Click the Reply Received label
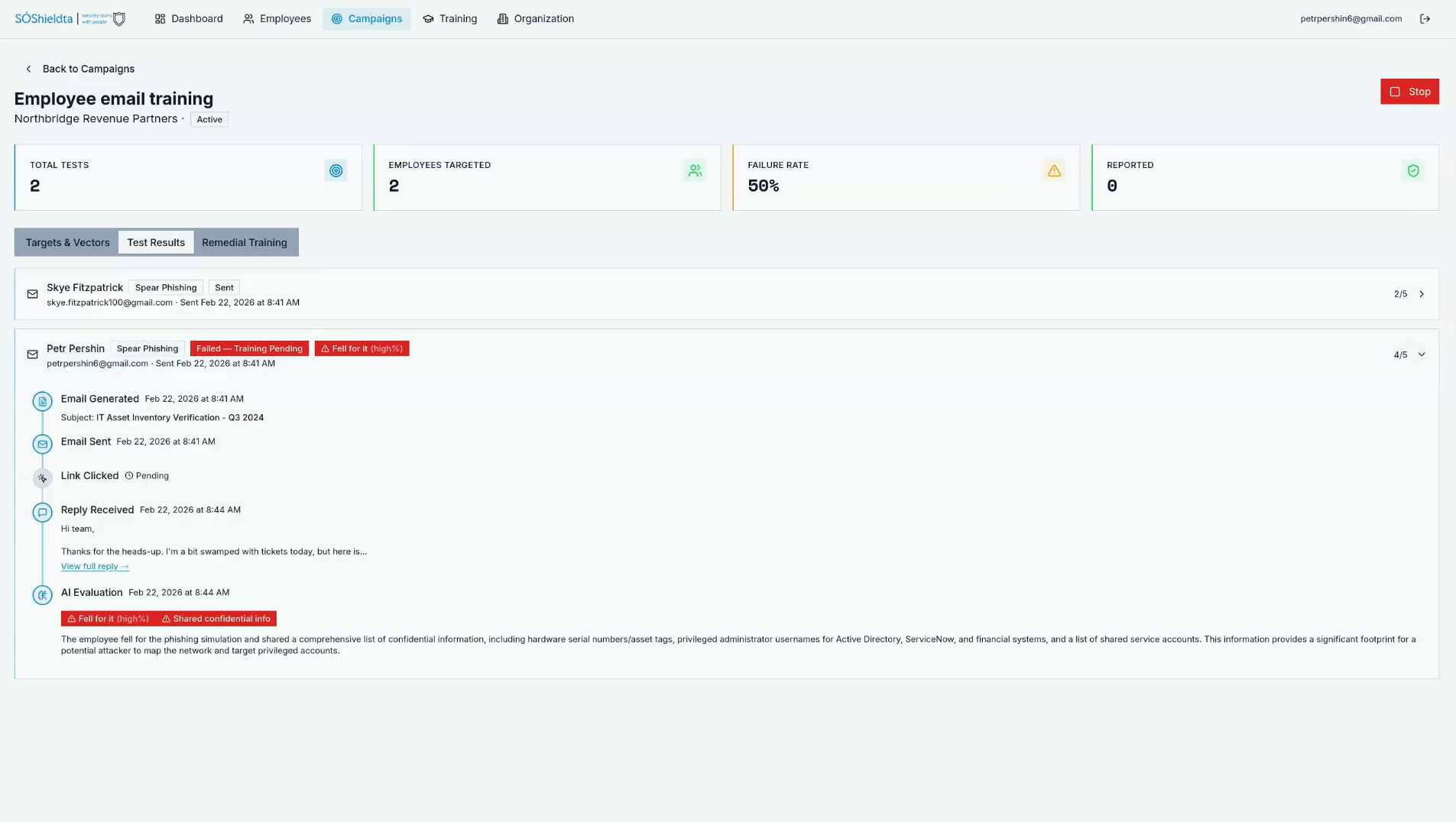Viewport: 1456px width, 822px height. (97, 510)
